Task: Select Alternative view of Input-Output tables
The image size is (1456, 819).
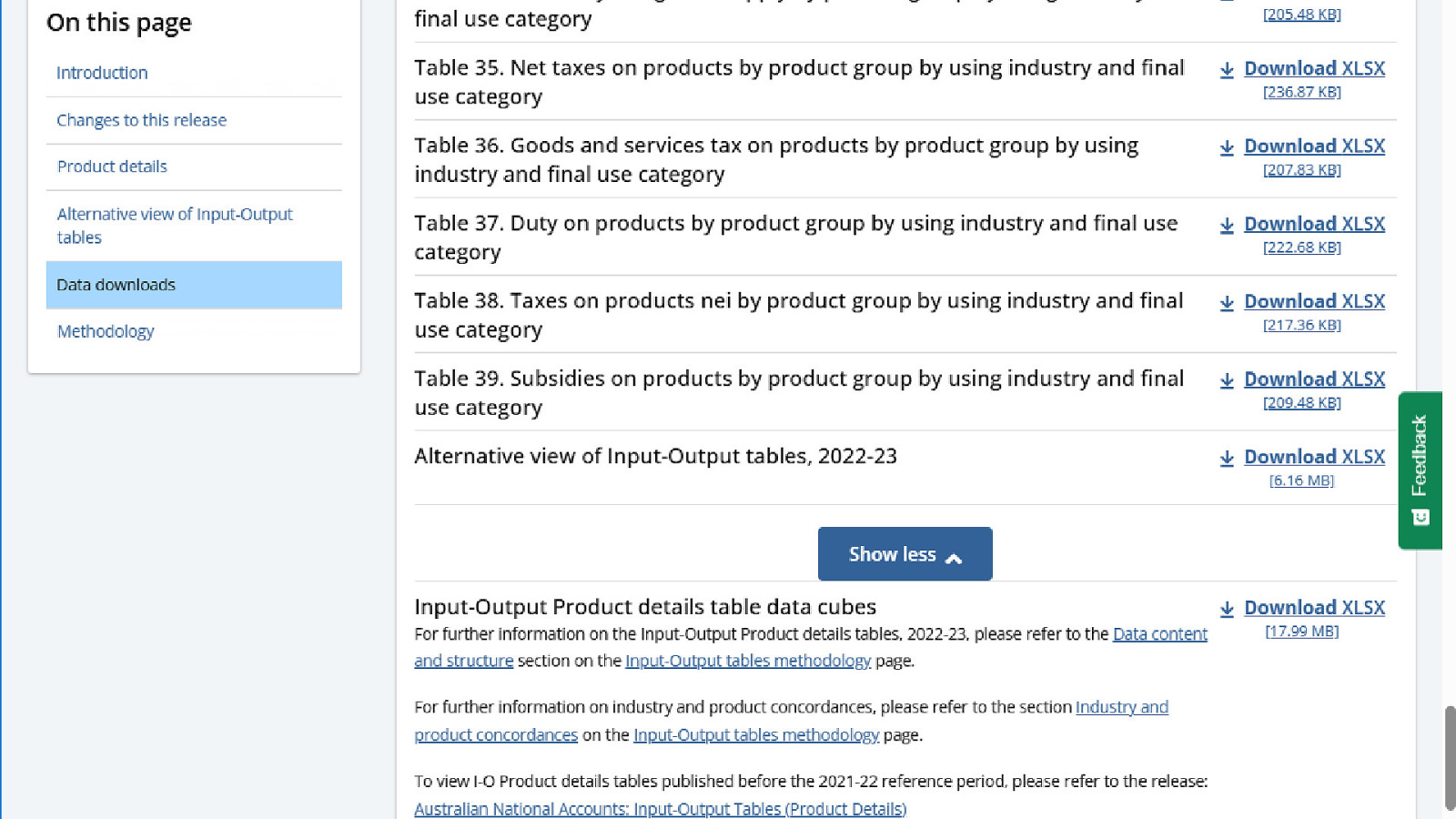Action: 175,226
